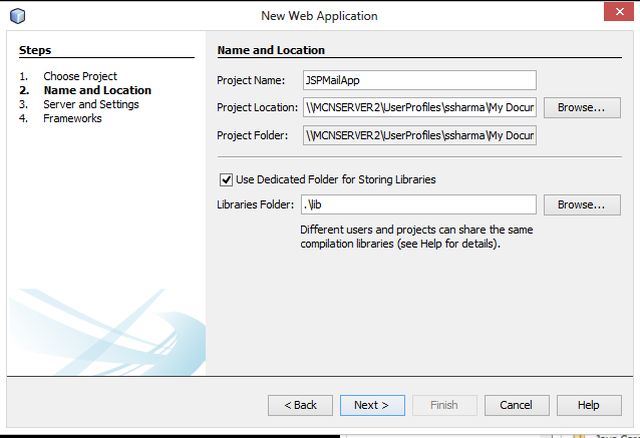Click the Libraries Folder input field

click(x=419, y=205)
